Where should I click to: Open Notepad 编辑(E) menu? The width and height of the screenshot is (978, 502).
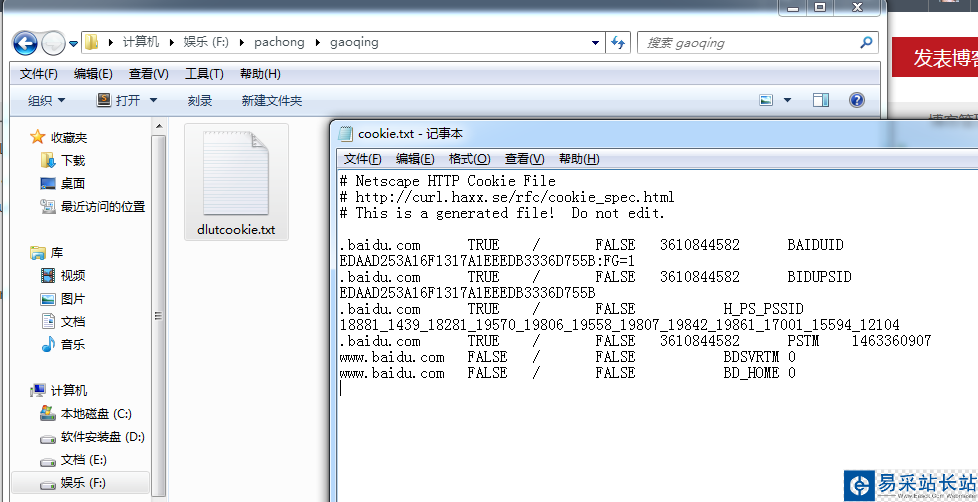[415, 159]
